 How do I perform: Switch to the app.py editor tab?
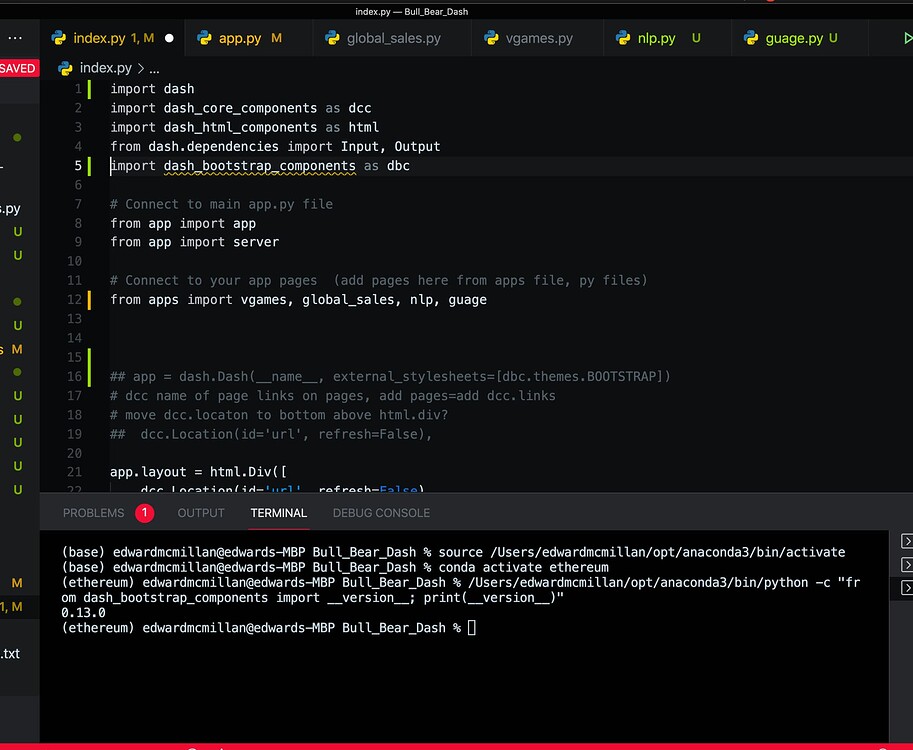pyautogui.click(x=242, y=36)
